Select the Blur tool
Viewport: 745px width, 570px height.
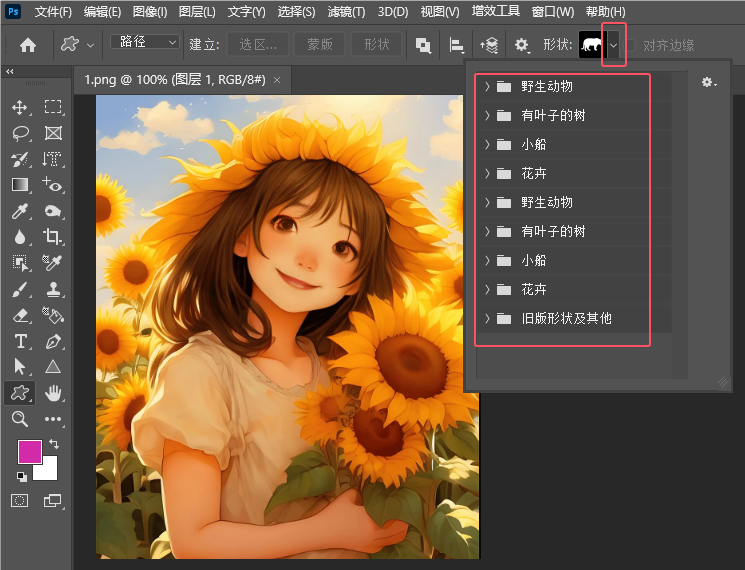point(19,237)
